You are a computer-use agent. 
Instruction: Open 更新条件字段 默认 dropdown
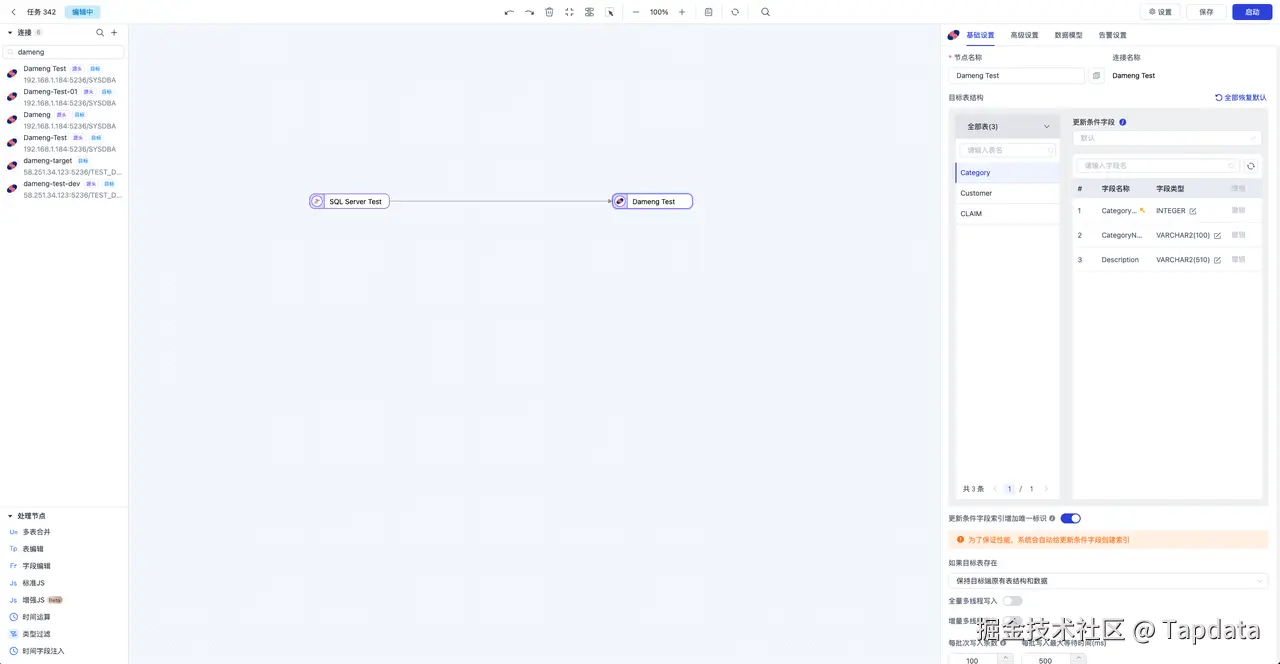pos(1167,138)
